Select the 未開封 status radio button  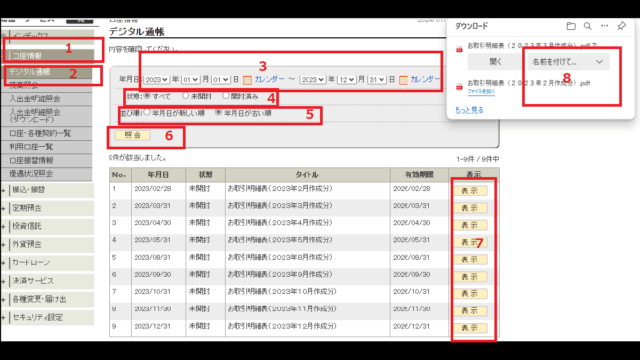pyautogui.click(x=185, y=96)
